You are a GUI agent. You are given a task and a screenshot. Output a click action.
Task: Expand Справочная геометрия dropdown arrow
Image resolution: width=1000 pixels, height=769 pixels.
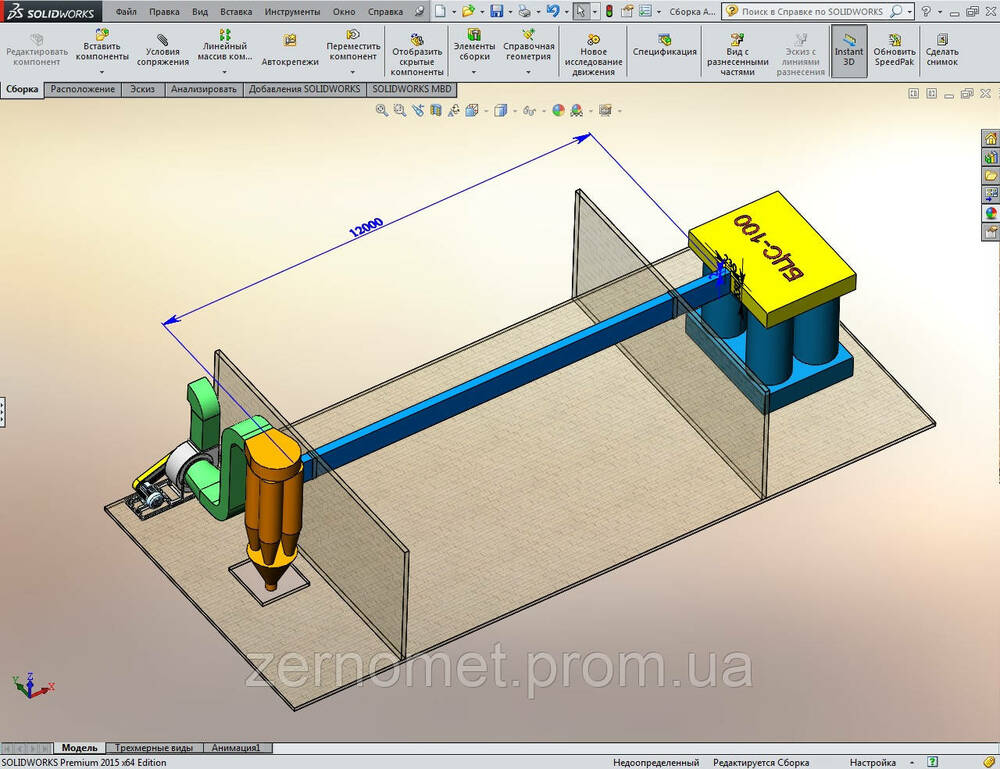click(528, 72)
